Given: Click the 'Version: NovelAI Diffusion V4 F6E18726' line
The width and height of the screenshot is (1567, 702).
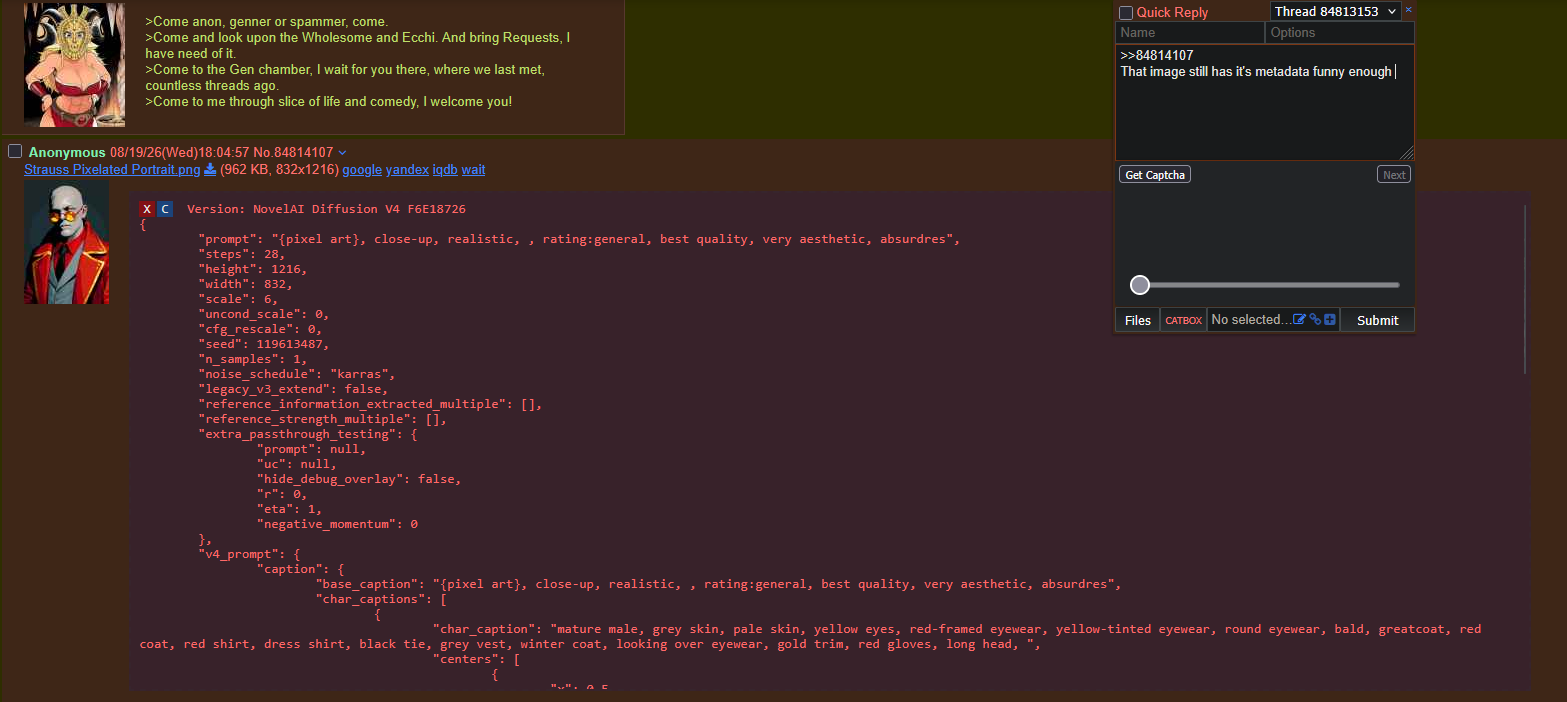Looking at the screenshot, I should [x=326, y=209].
